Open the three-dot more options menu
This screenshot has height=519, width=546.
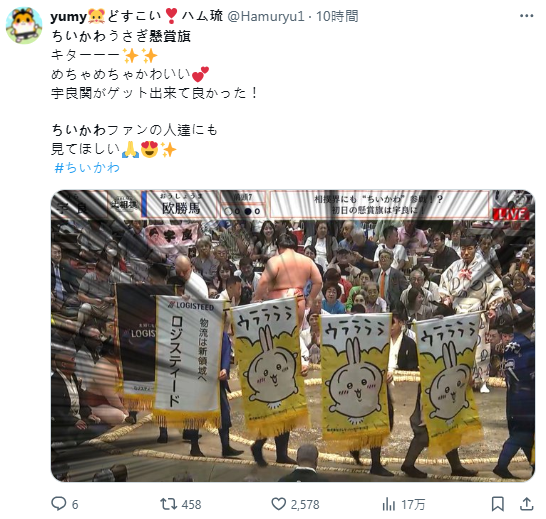(x=526, y=16)
